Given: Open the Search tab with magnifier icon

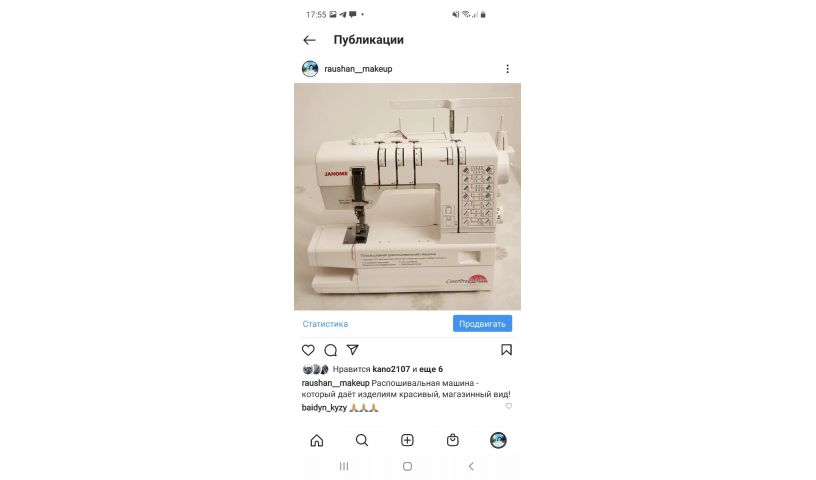Looking at the screenshot, I should (362, 440).
